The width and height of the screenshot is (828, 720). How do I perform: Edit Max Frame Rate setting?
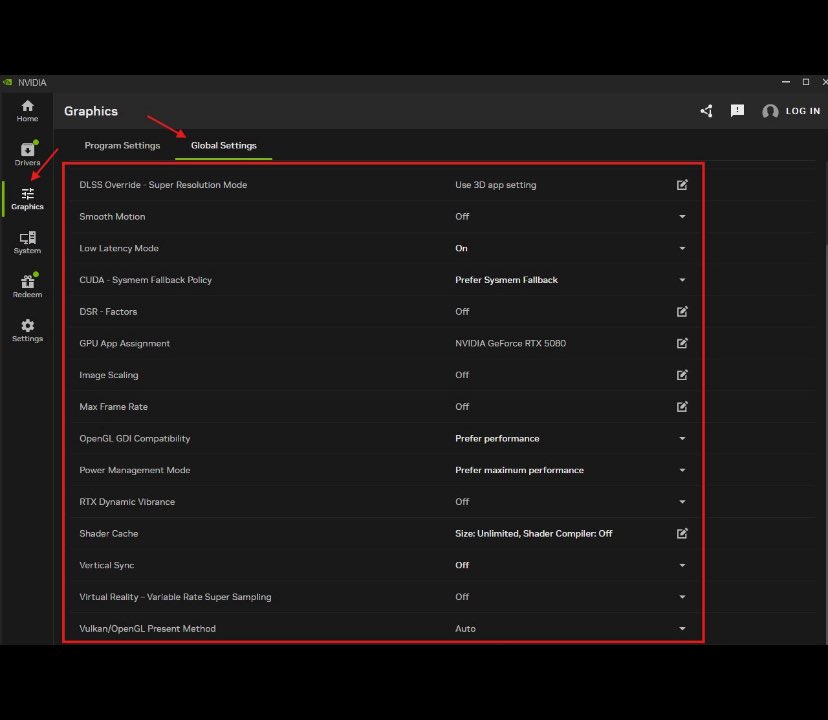(x=682, y=406)
